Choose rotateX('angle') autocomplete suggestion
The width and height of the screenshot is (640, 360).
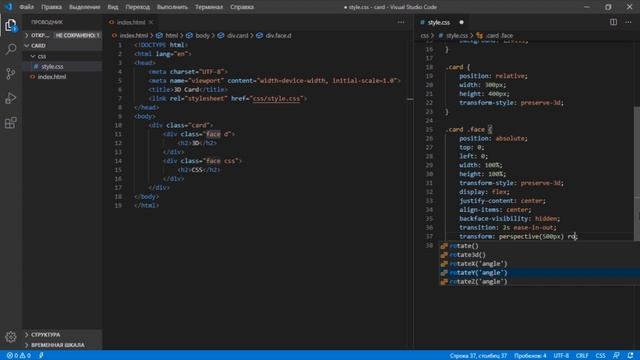(x=539, y=264)
